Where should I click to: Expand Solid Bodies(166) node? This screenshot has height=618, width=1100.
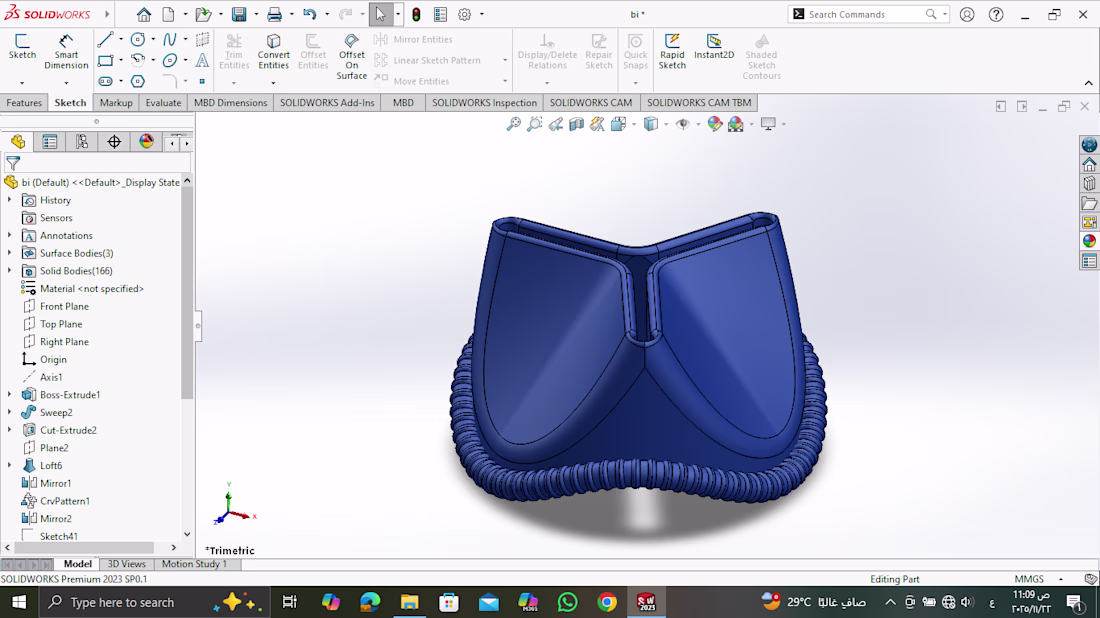point(10,271)
